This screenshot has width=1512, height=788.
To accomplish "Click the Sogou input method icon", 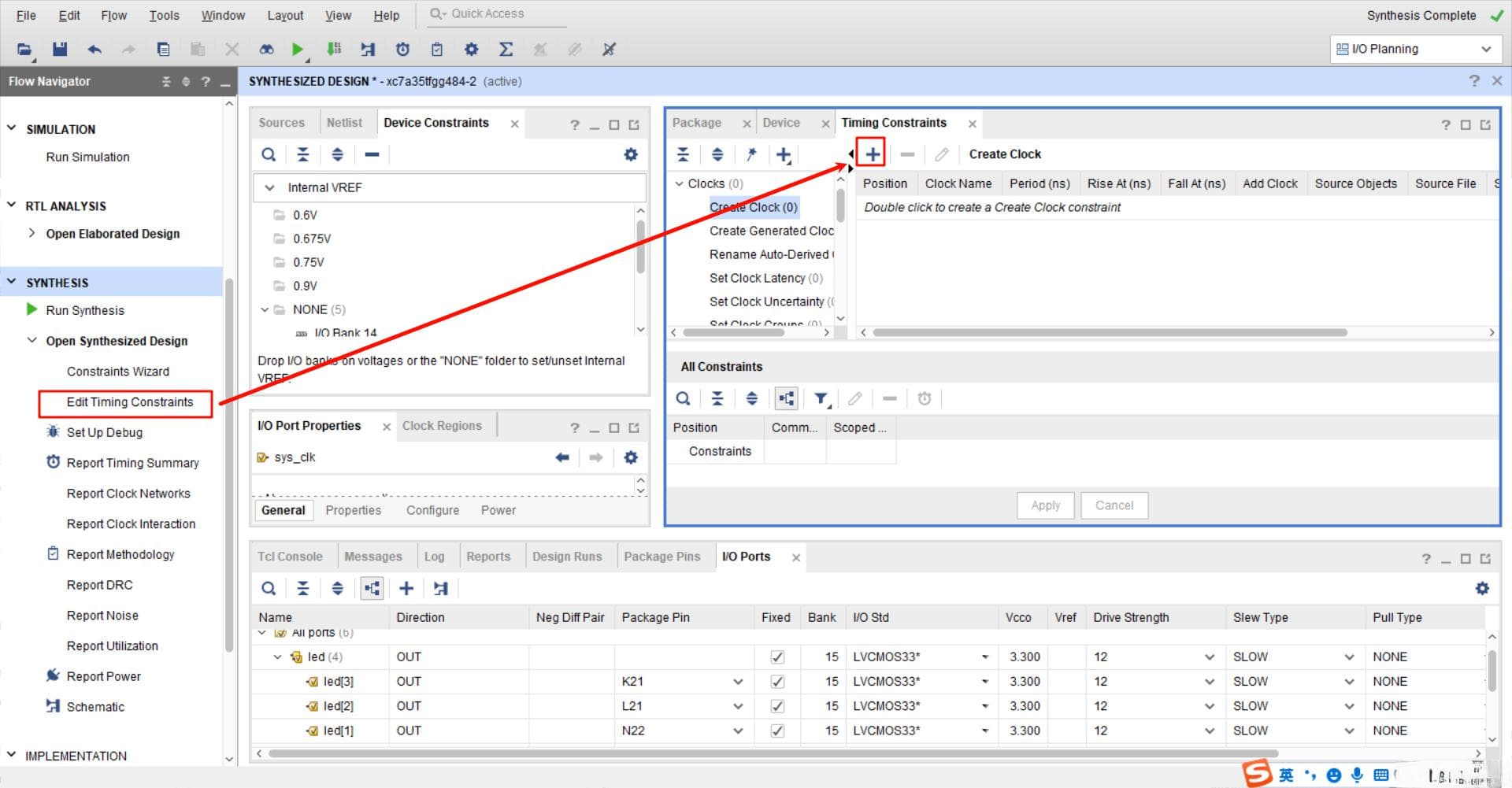I will pos(1258,774).
